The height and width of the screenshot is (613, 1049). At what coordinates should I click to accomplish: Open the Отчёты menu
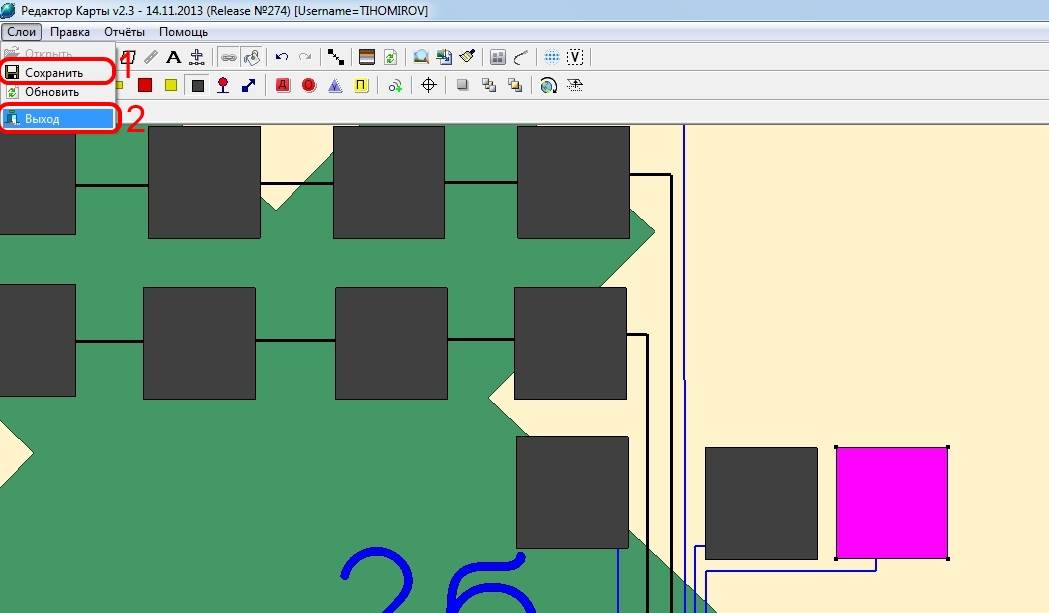pos(124,31)
